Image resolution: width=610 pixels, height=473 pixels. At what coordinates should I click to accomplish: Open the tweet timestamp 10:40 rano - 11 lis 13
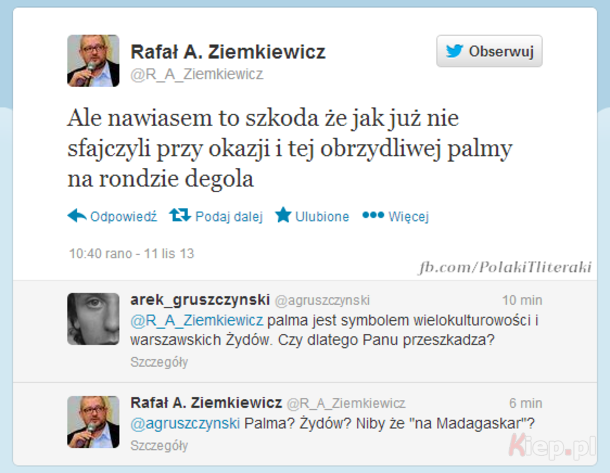131,254
